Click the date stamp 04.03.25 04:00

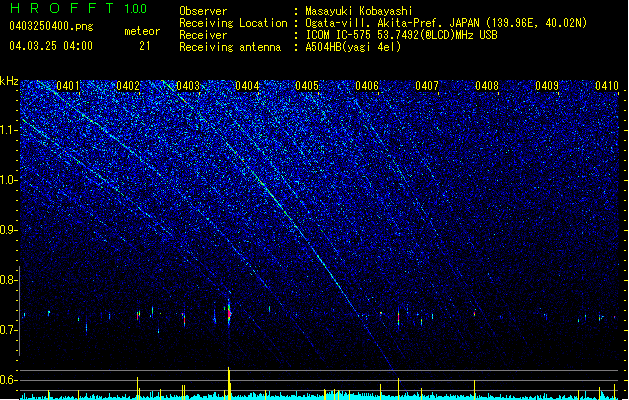51,45
